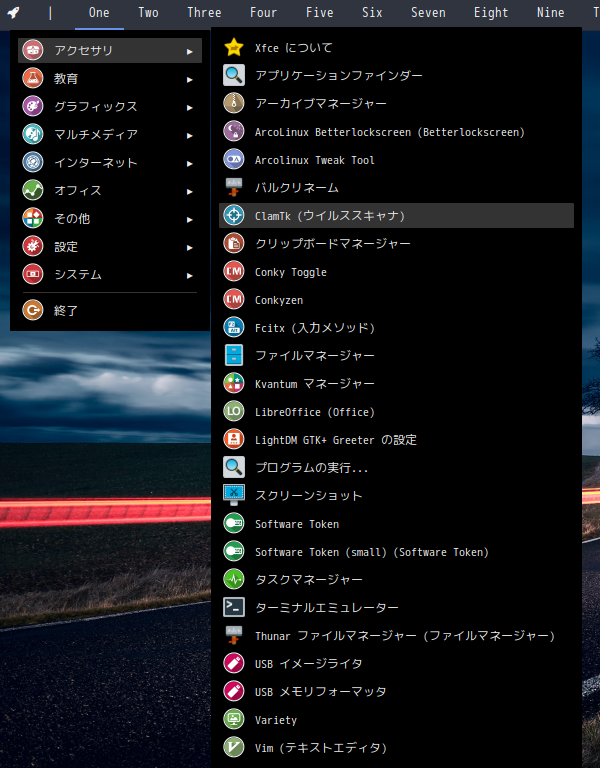Click the ターミナルエミュレーター prompt icon
This screenshot has height=768, width=600.
tap(234, 607)
